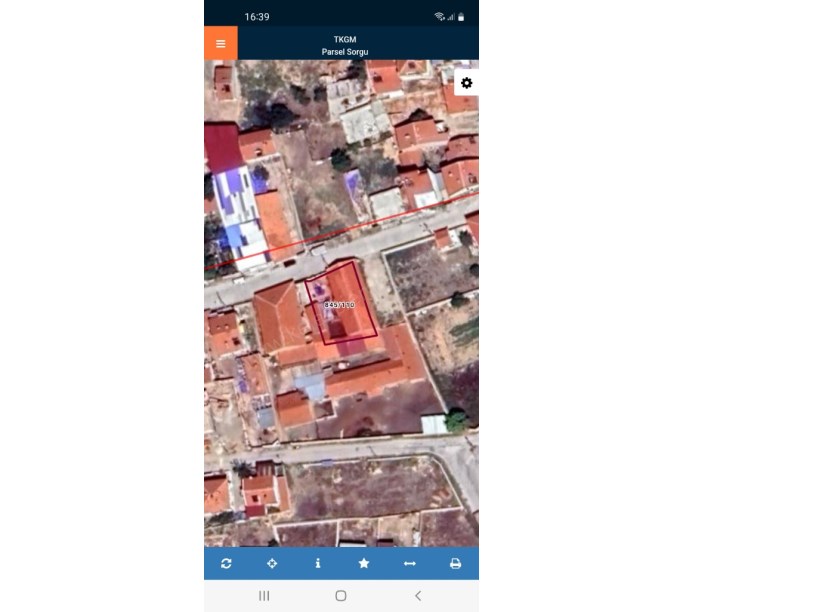The height and width of the screenshot is (612, 816).
Task: Open map settings via gear icon
Action: point(466,83)
